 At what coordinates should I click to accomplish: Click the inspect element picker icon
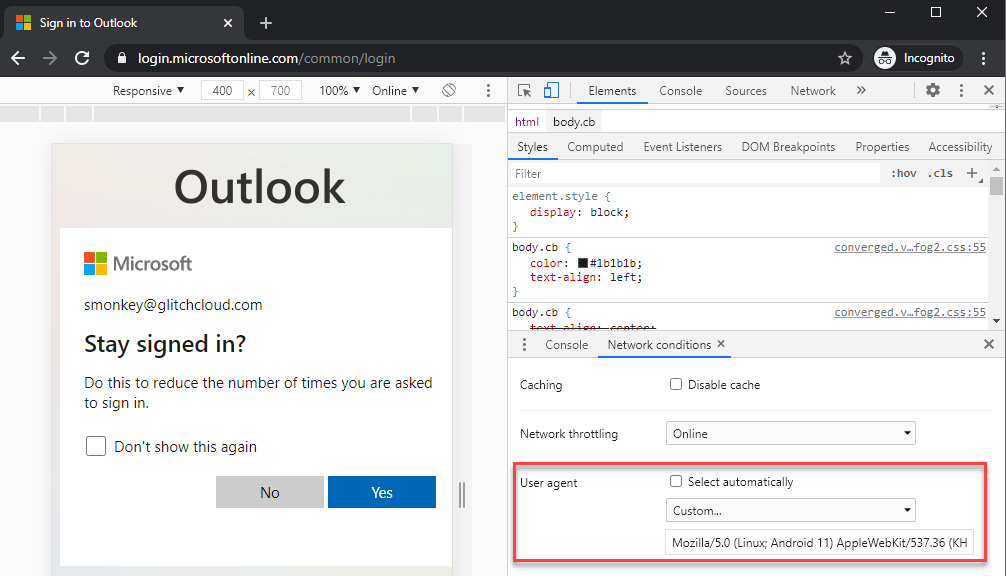click(525, 90)
